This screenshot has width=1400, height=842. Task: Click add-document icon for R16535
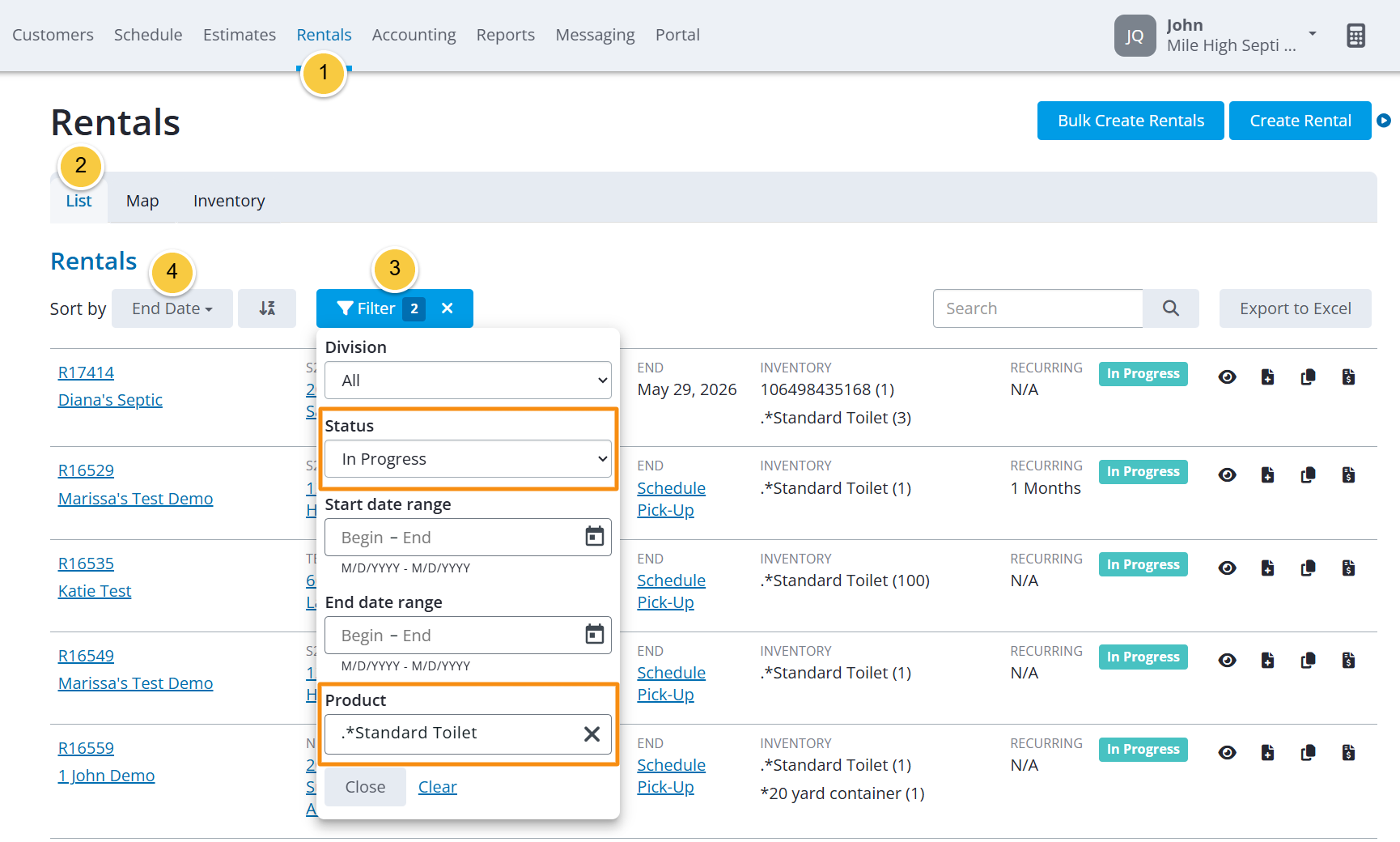pos(1268,568)
